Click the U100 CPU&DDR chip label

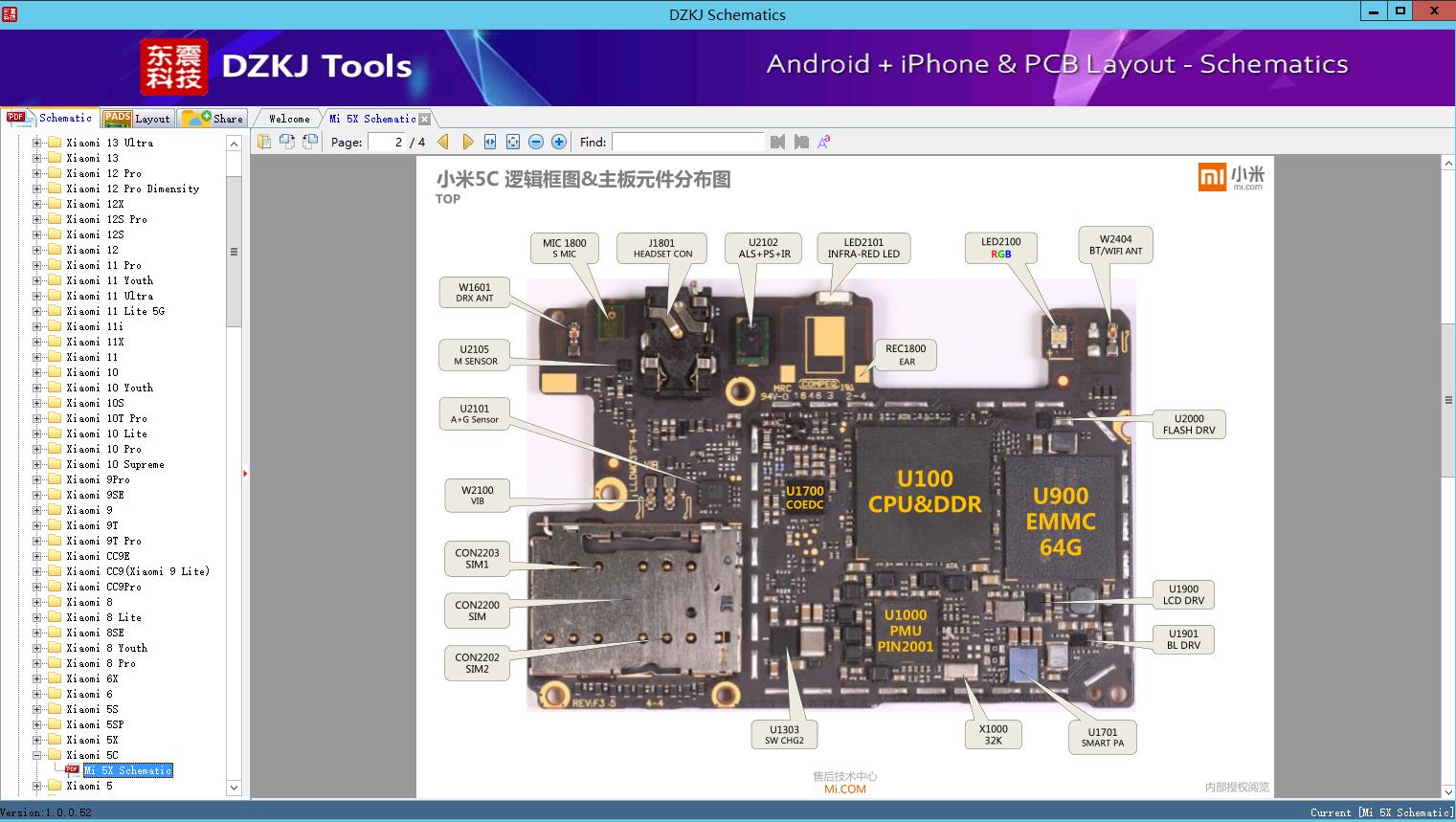(x=925, y=491)
